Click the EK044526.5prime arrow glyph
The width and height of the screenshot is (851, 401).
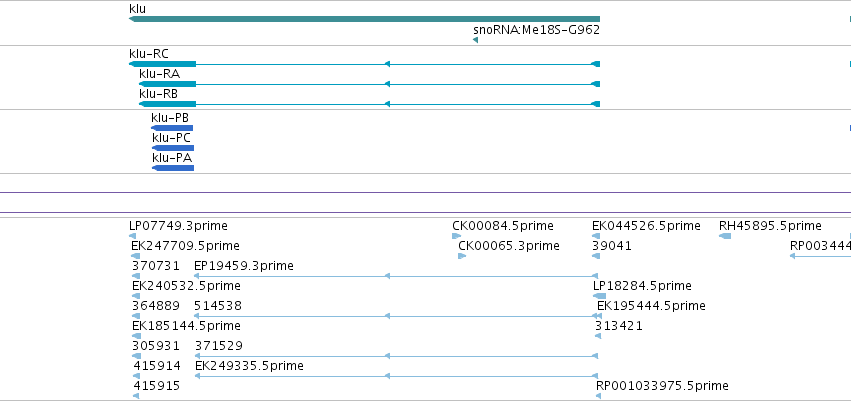coord(596,236)
